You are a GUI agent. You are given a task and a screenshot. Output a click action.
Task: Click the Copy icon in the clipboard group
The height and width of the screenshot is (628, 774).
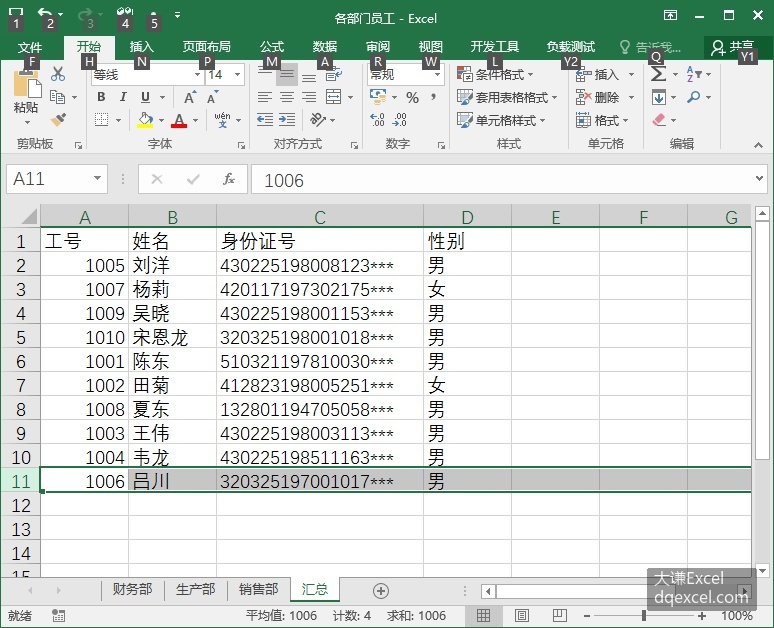click(x=58, y=97)
